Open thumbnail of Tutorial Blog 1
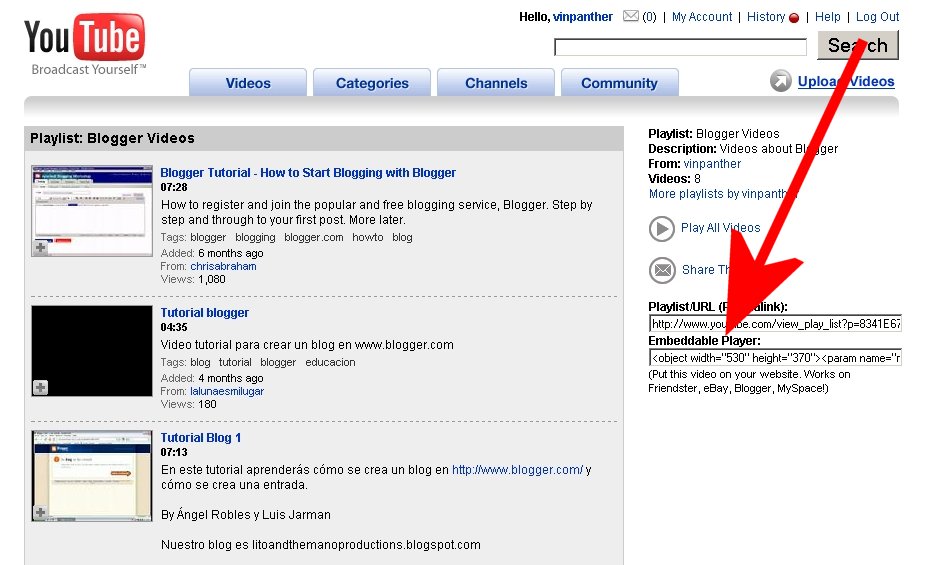The height and width of the screenshot is (565, 932). (92, 476)
